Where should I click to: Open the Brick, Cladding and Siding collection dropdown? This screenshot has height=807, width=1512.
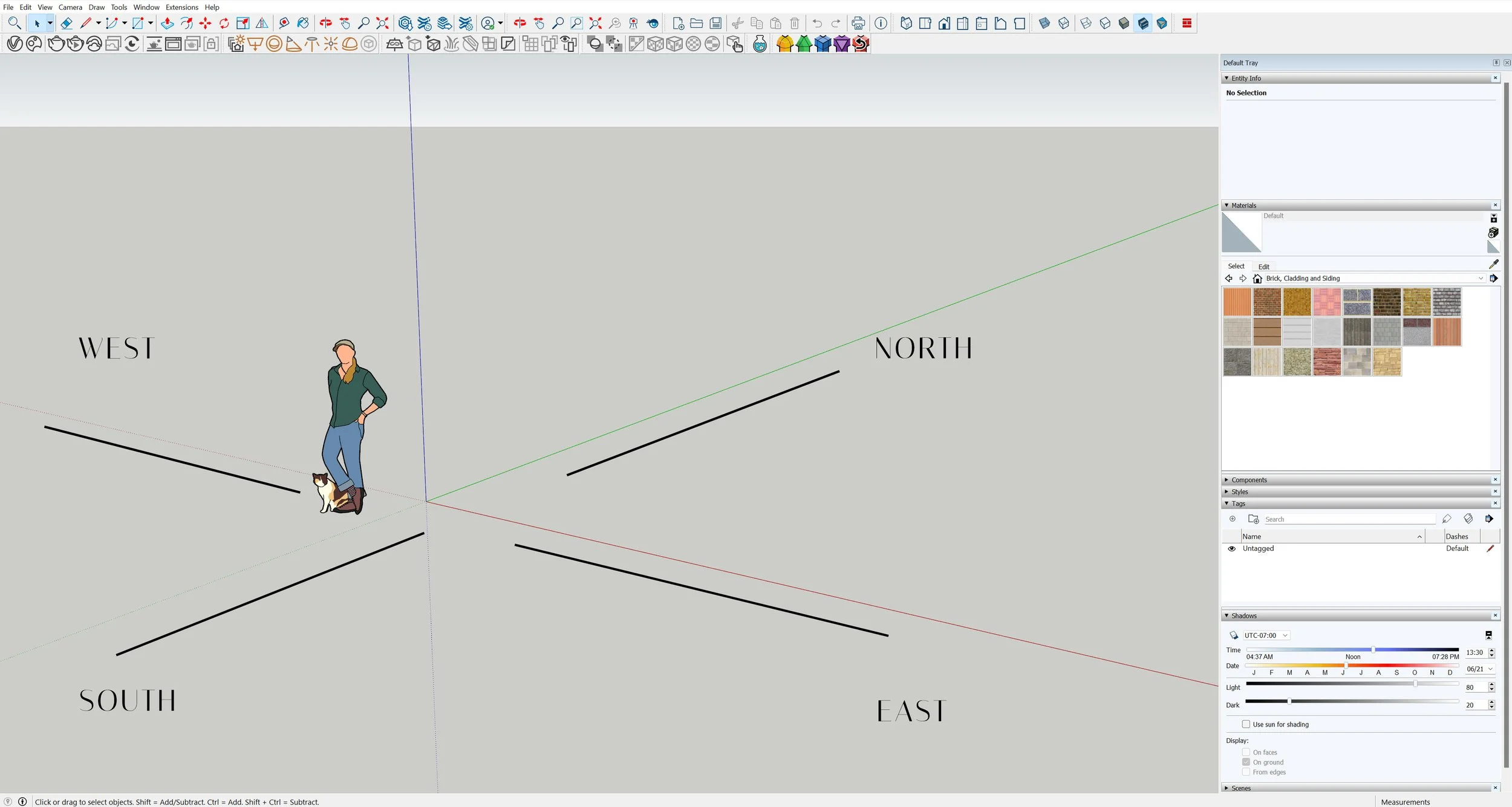[1481, 278]
